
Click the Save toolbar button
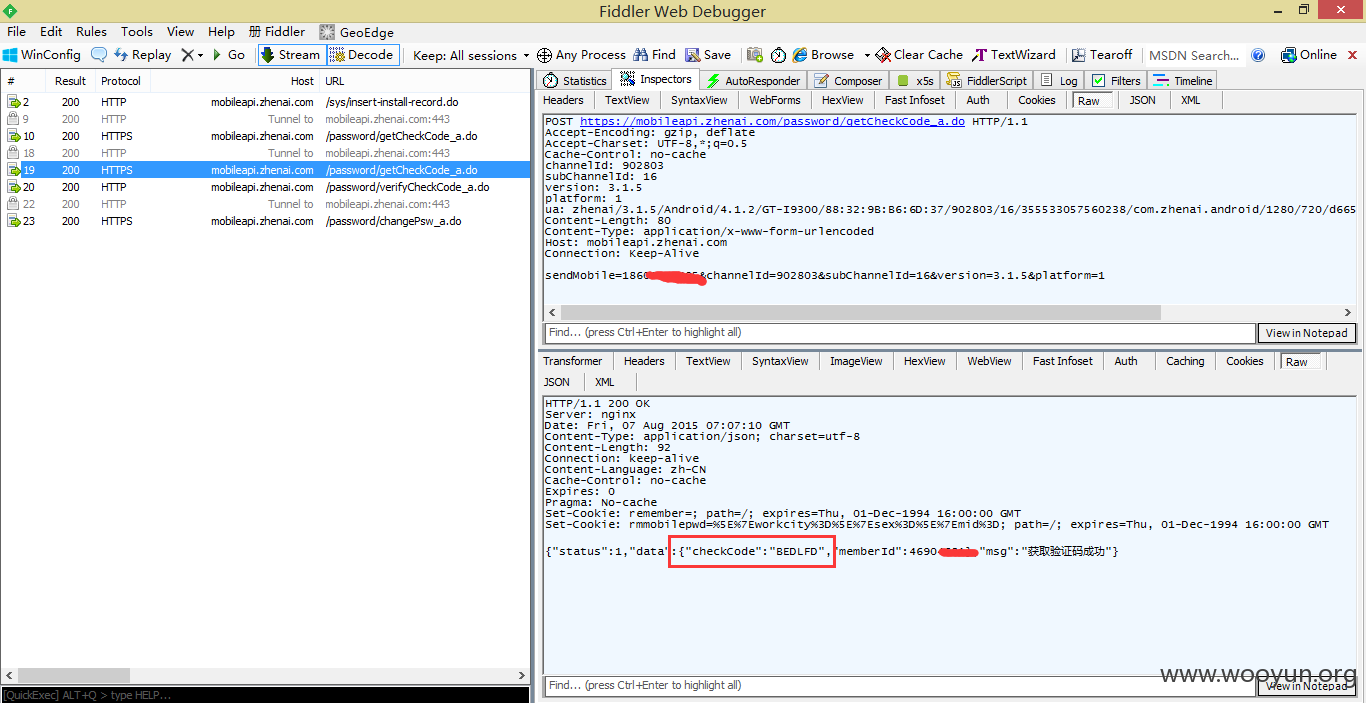pos(708,55)
